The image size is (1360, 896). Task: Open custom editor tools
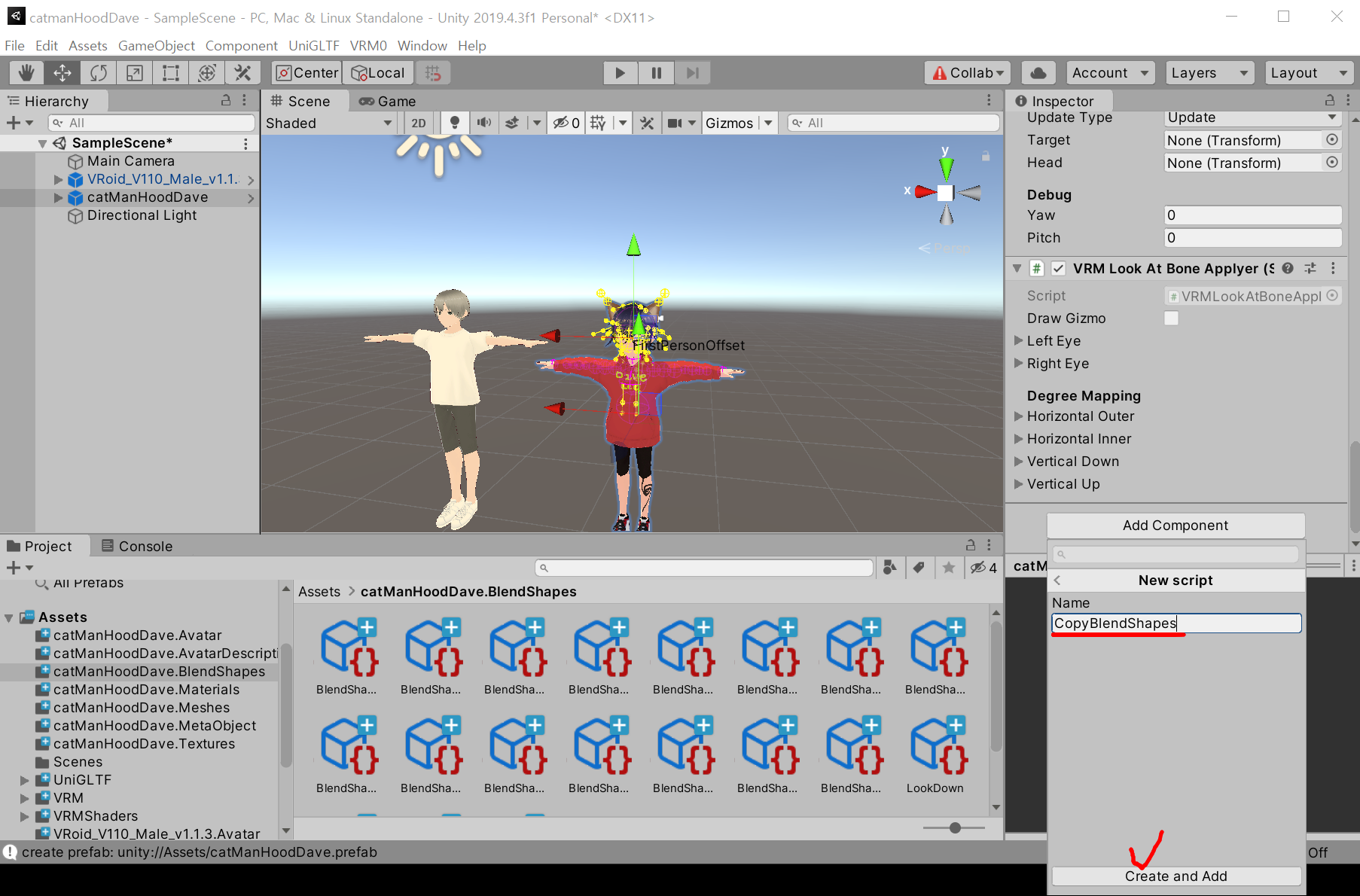242,73
